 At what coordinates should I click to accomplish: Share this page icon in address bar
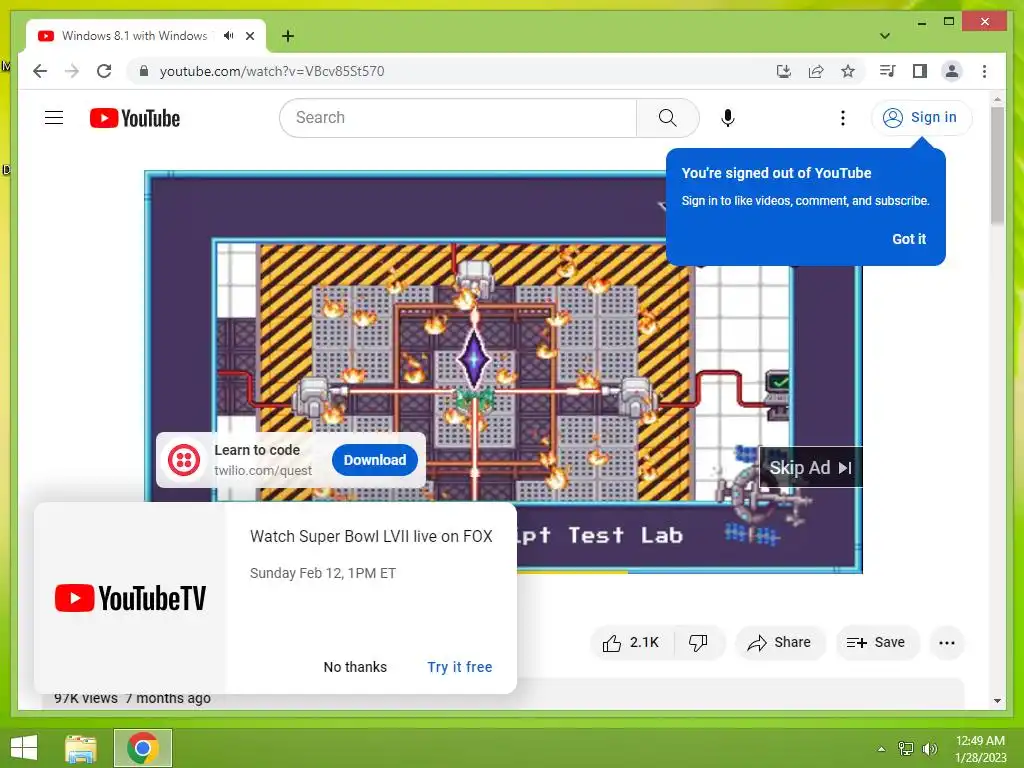816,71
